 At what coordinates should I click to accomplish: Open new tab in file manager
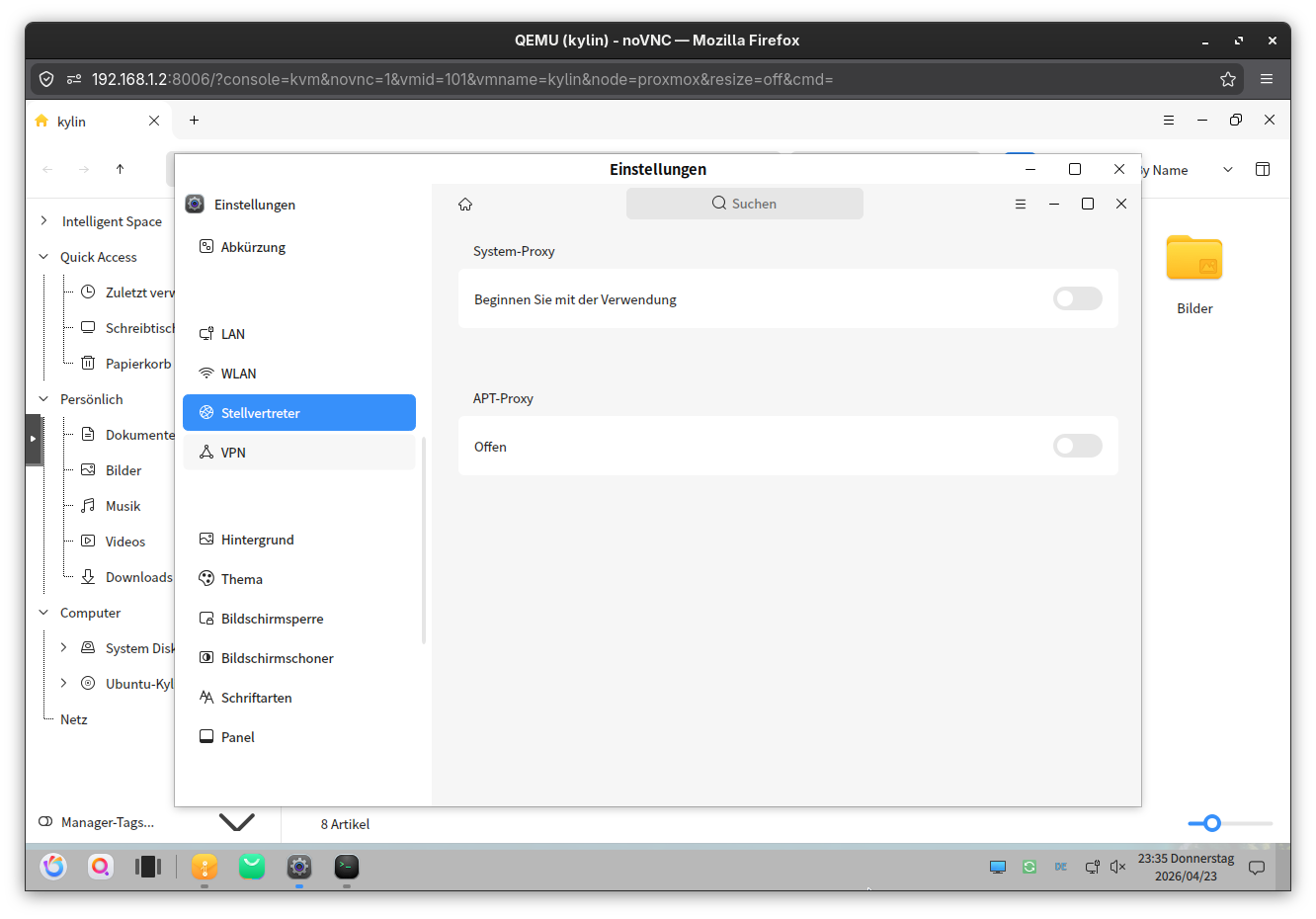[195, 120]
